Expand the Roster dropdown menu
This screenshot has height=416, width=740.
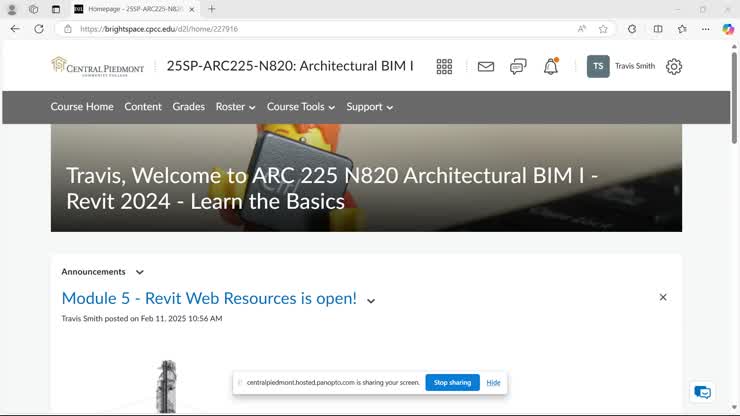235,107
